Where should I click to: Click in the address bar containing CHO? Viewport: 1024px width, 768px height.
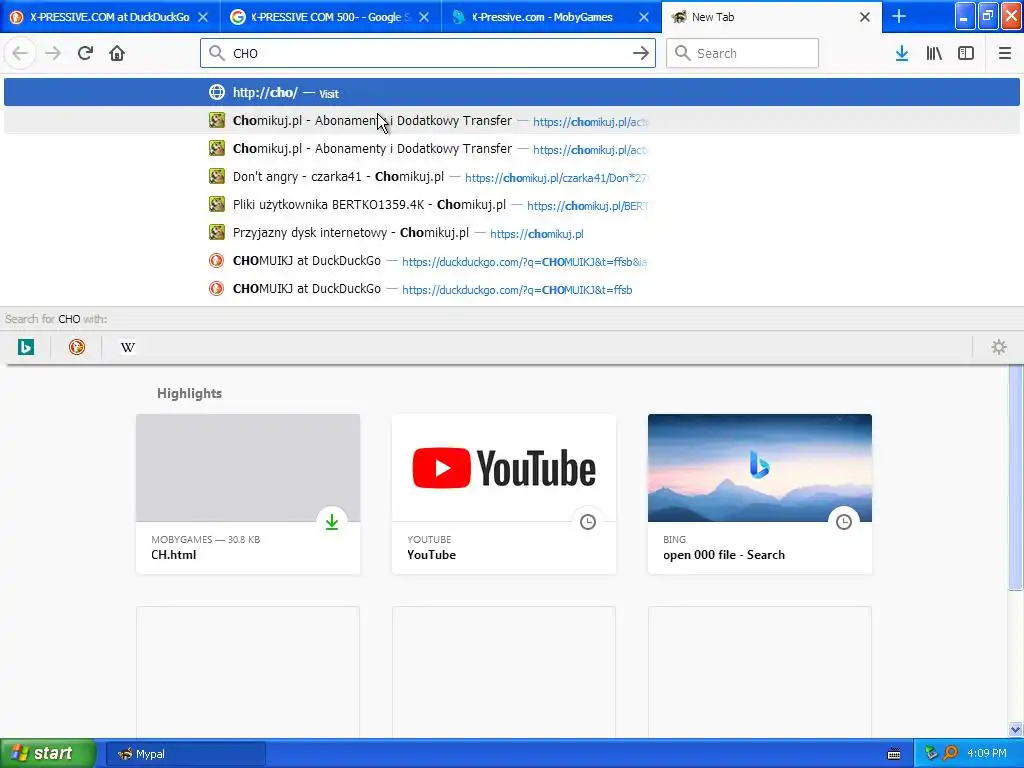428,53
